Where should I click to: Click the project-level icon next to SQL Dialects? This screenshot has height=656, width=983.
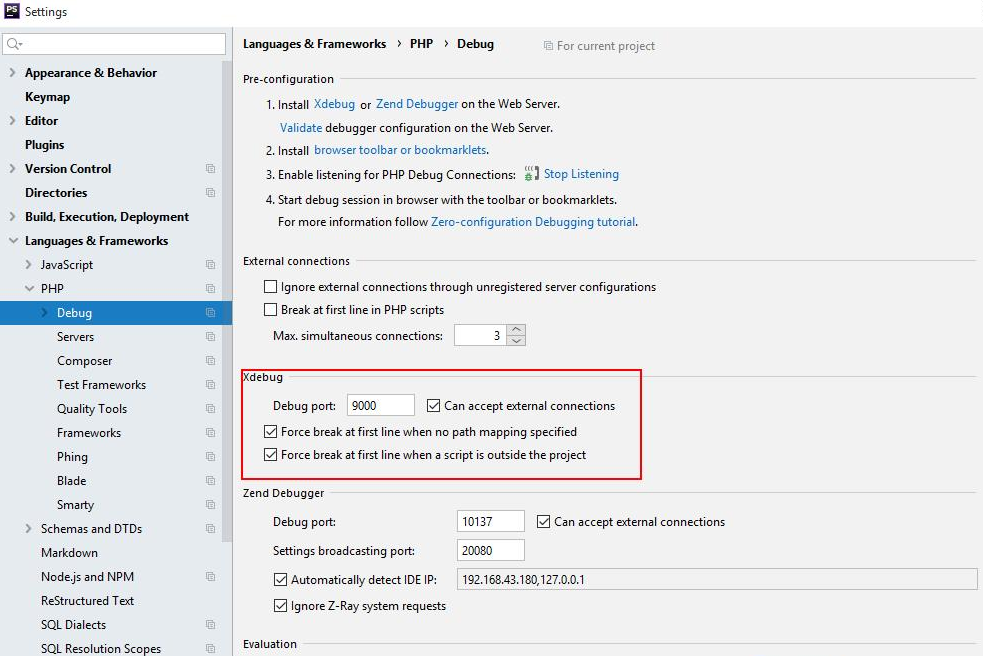tap(211, 625)
